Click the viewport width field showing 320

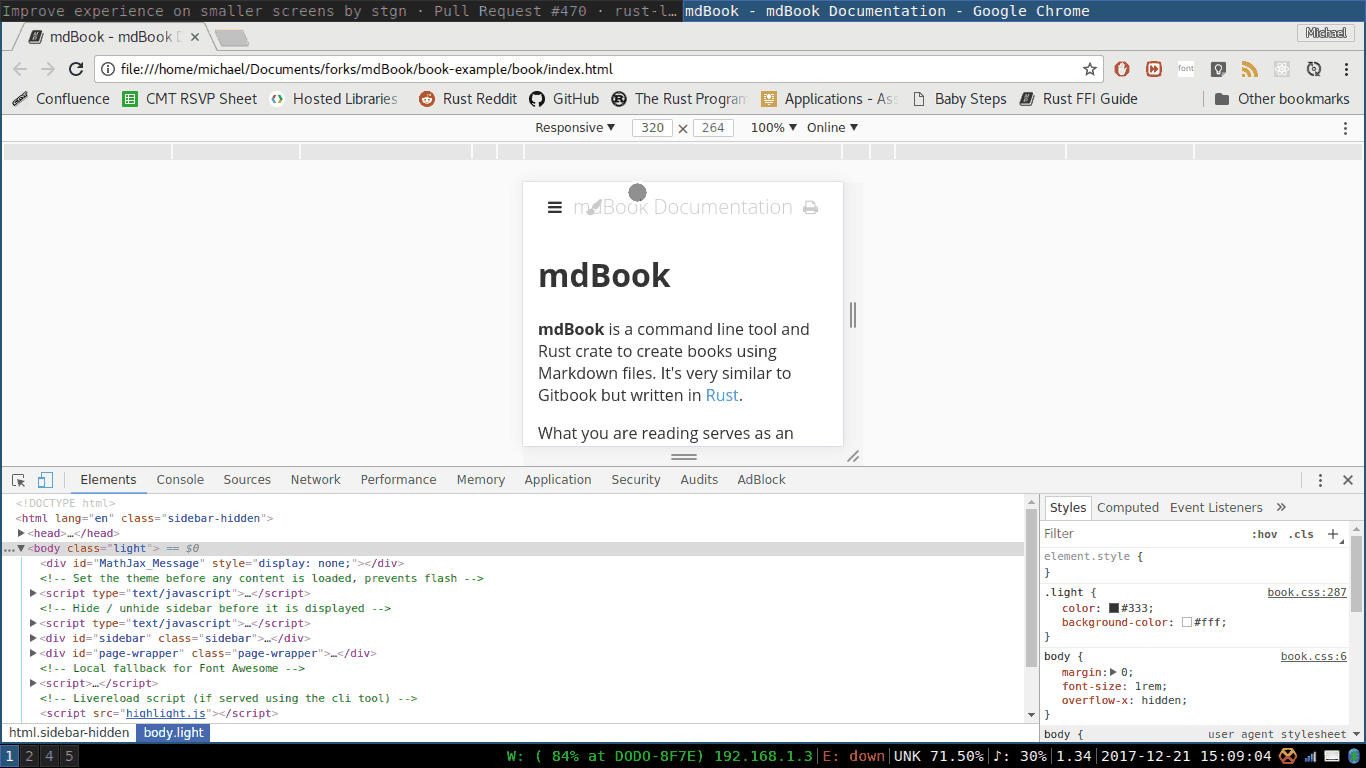point(652,128)
